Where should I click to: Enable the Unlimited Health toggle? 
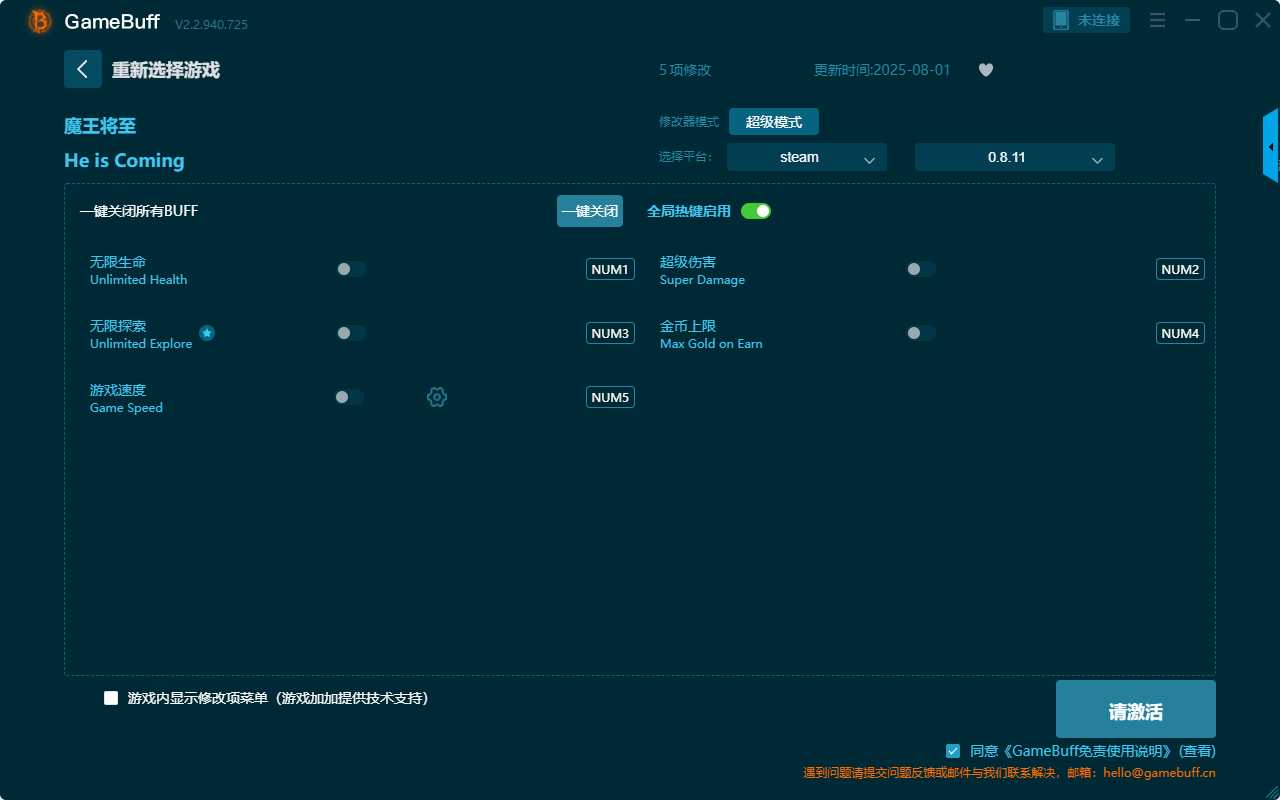point(351,269)
